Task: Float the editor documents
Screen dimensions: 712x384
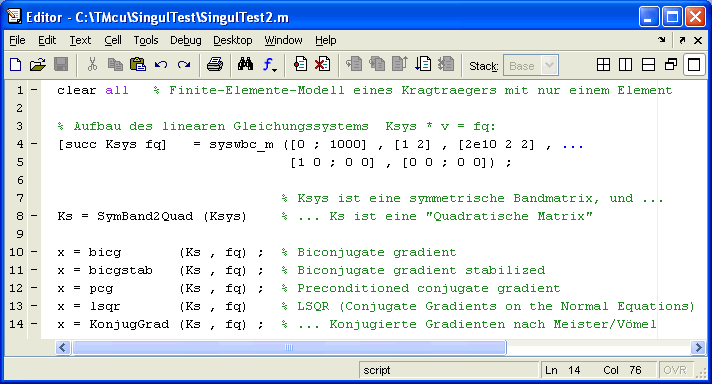Action: point(671,65)
